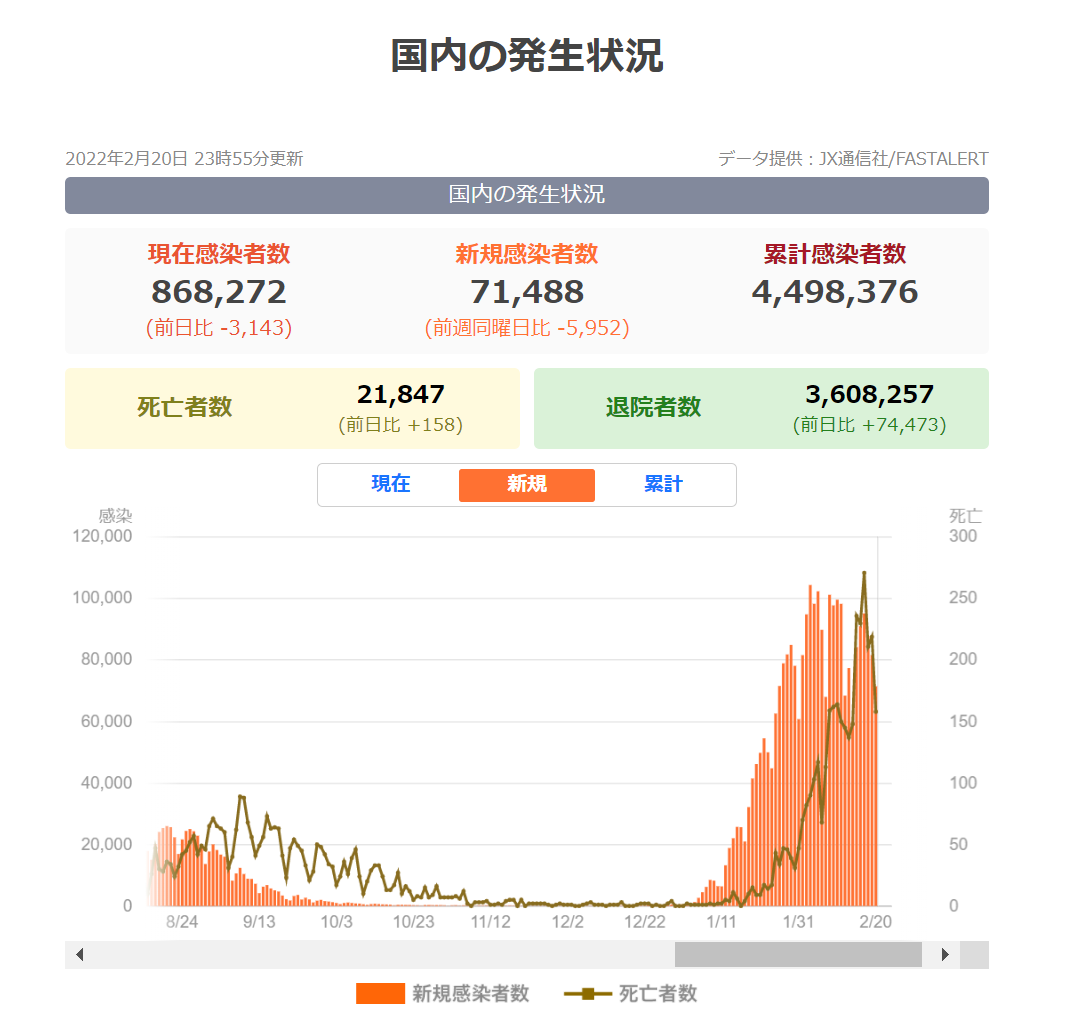Click 死亡者数 legend label text
Image resolution: width=1081 pixels, height=1016 pixels.
pyautogui.click(x=658, y=994)
